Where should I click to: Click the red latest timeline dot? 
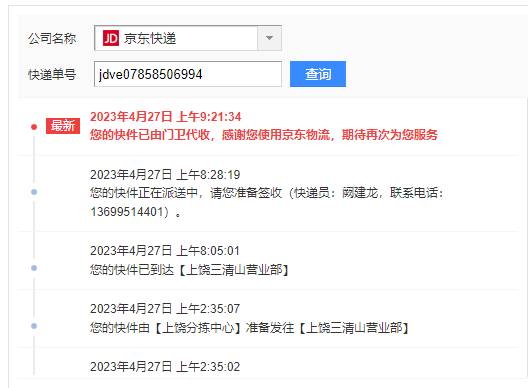pos(34,127)
